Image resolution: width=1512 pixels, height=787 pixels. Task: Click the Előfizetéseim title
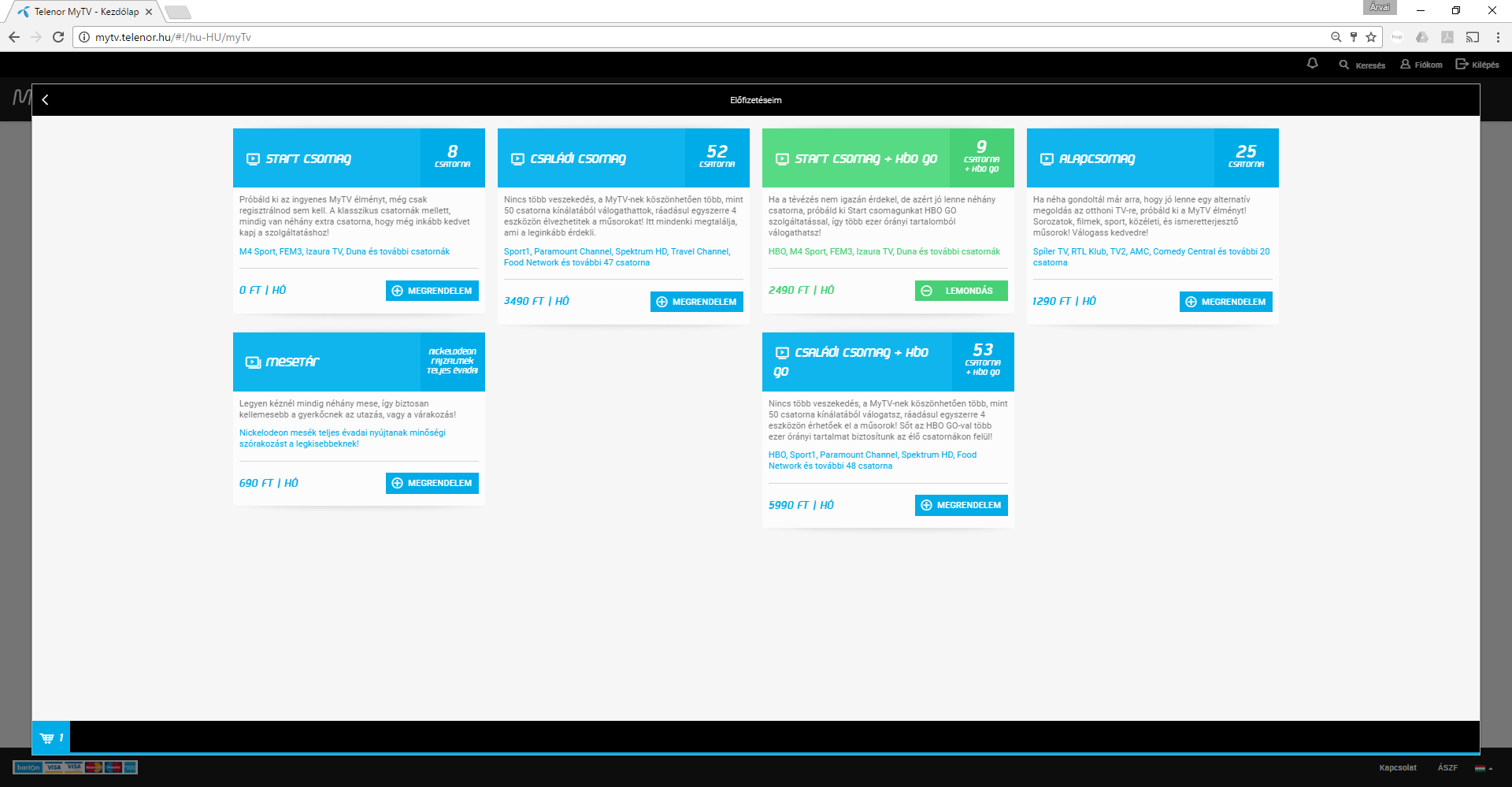756,100
